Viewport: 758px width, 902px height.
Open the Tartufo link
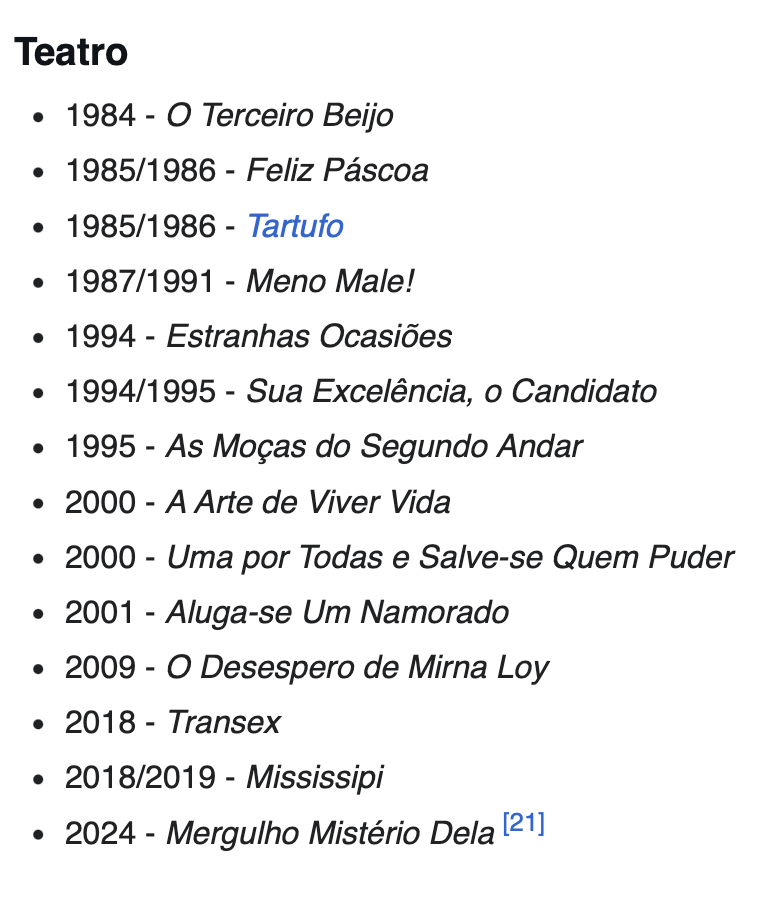click(x=295, y=226)
